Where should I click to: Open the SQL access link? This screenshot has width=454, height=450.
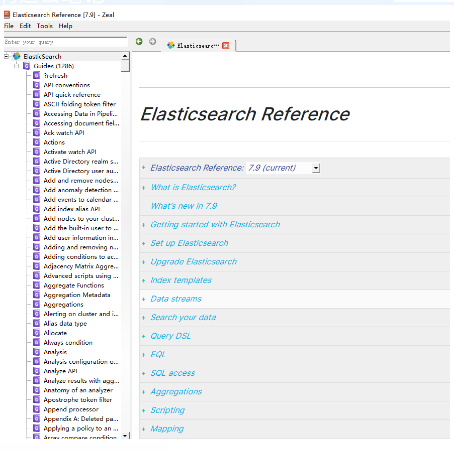click(x=173, y=373)
